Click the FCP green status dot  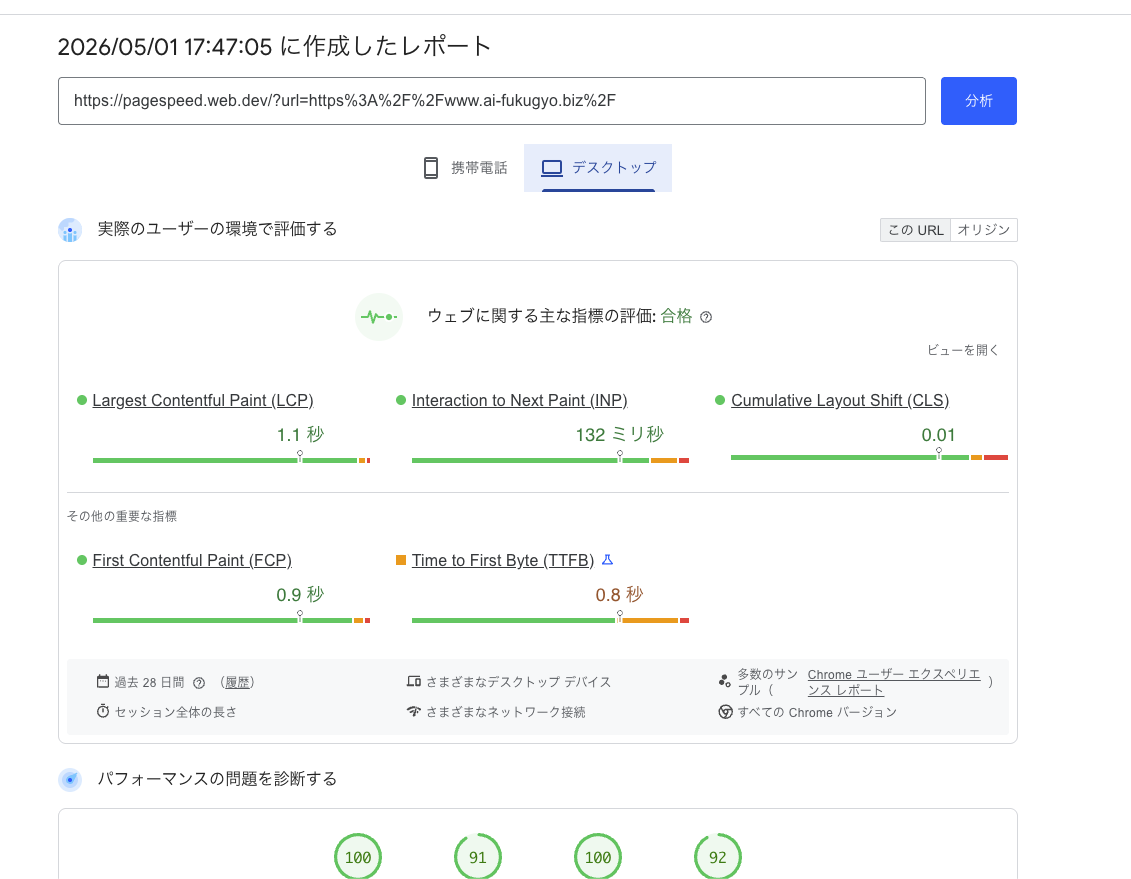coord(82,560)
